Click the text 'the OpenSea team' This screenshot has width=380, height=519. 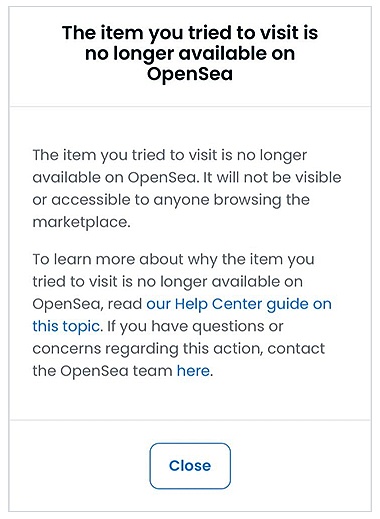[102, 371]
